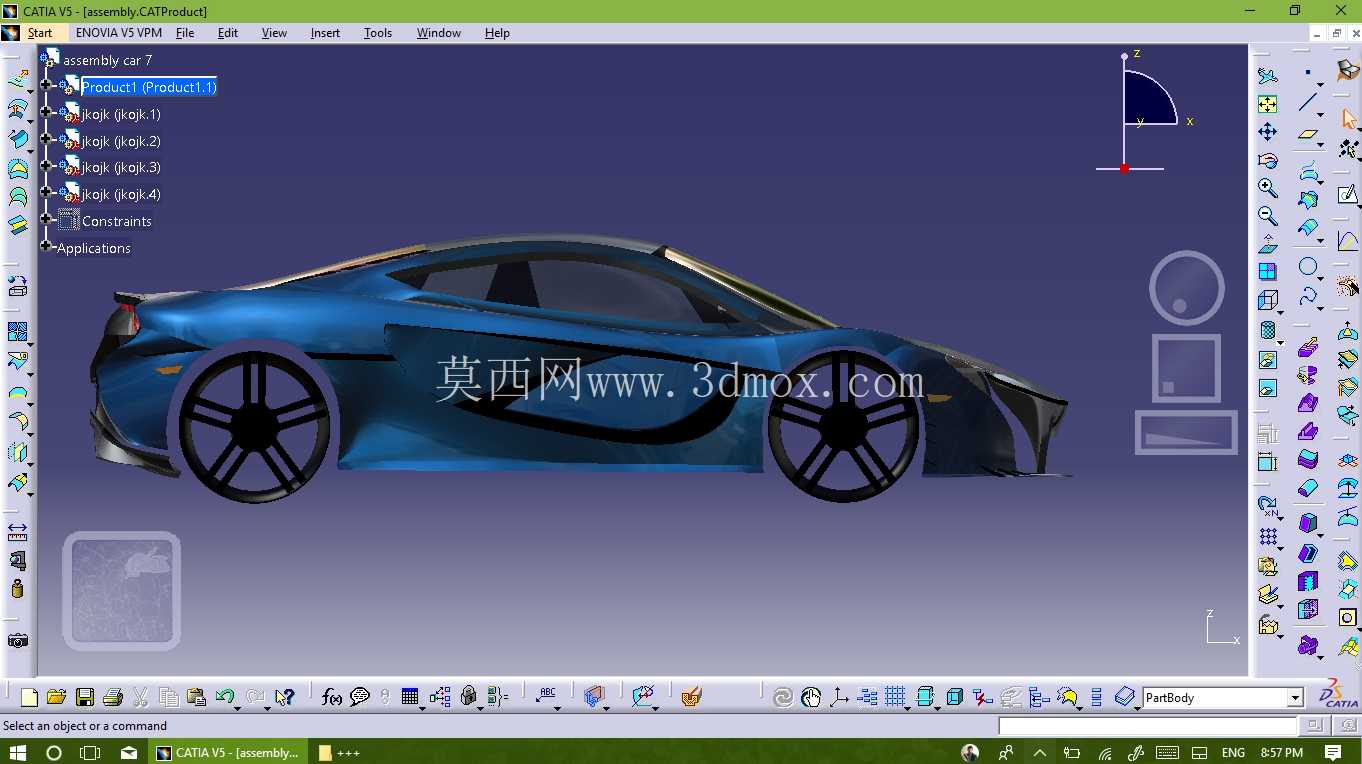Click the Update All spiral icon
Screen dimensions: 1362x764
[783, 697]
